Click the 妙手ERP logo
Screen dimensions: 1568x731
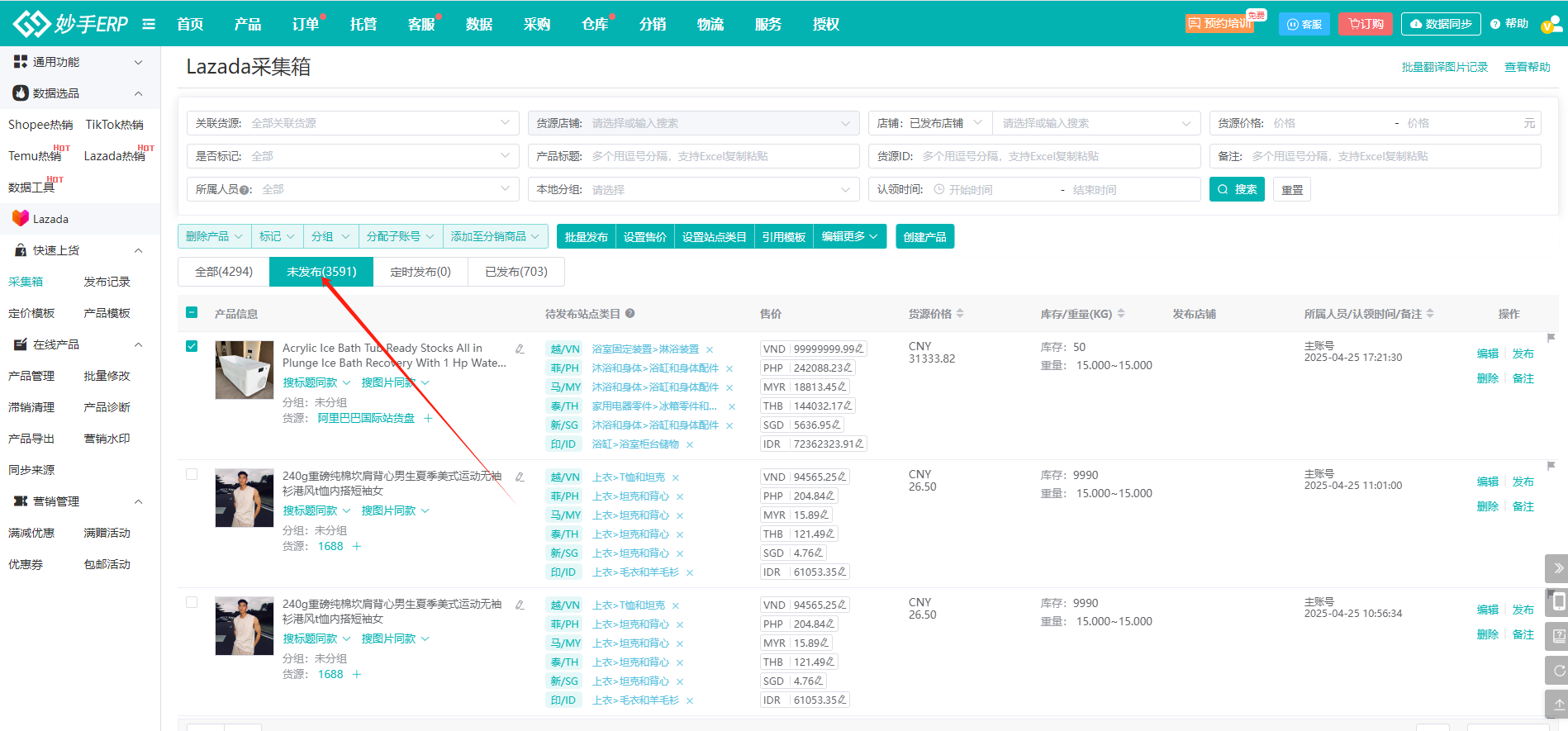pos(70,24)
